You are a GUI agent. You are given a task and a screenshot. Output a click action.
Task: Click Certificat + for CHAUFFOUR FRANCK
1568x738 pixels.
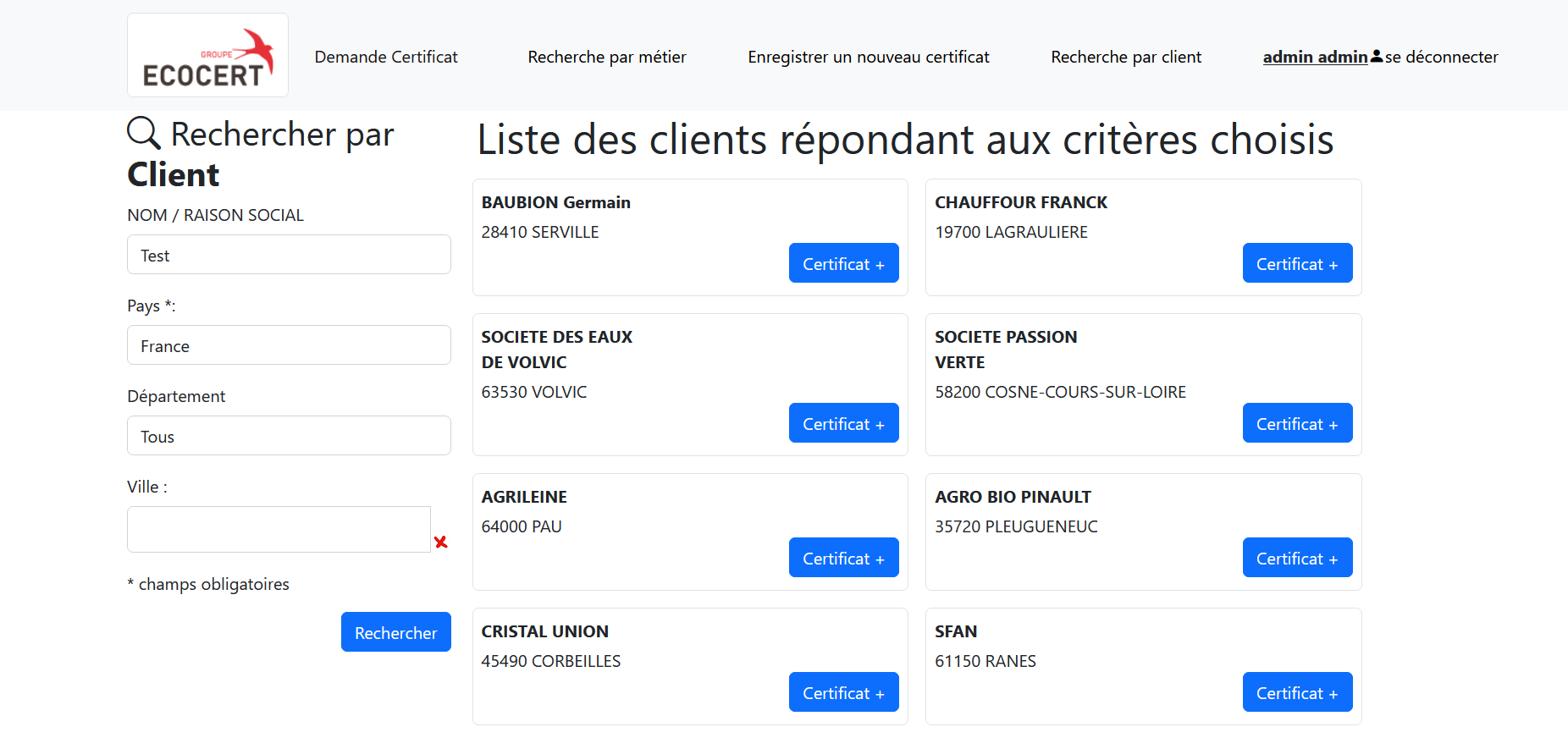(1296, 263)
